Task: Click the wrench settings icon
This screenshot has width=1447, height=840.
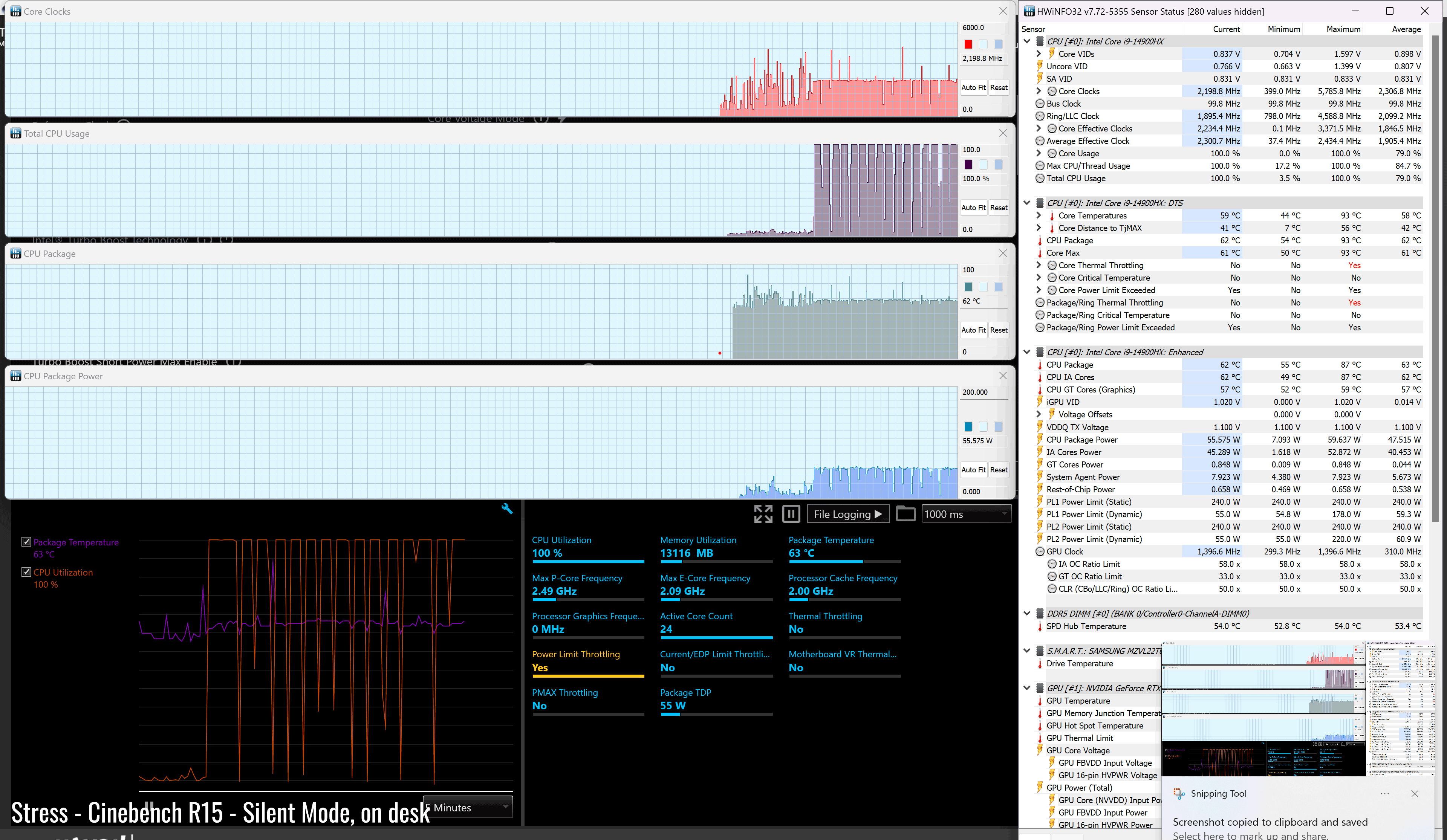Action: 506,509
